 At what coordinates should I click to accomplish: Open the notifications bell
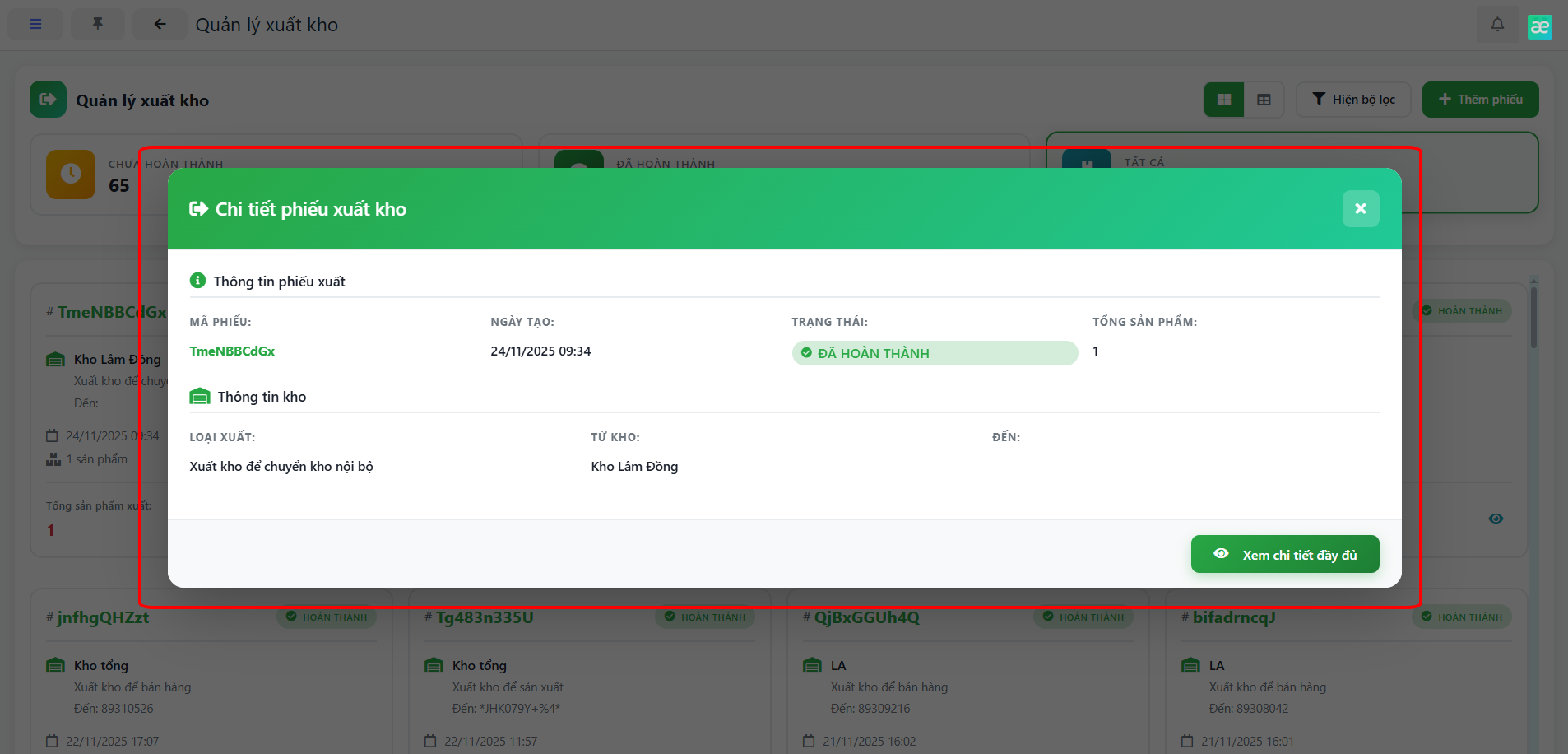[x=1497, y=25]
